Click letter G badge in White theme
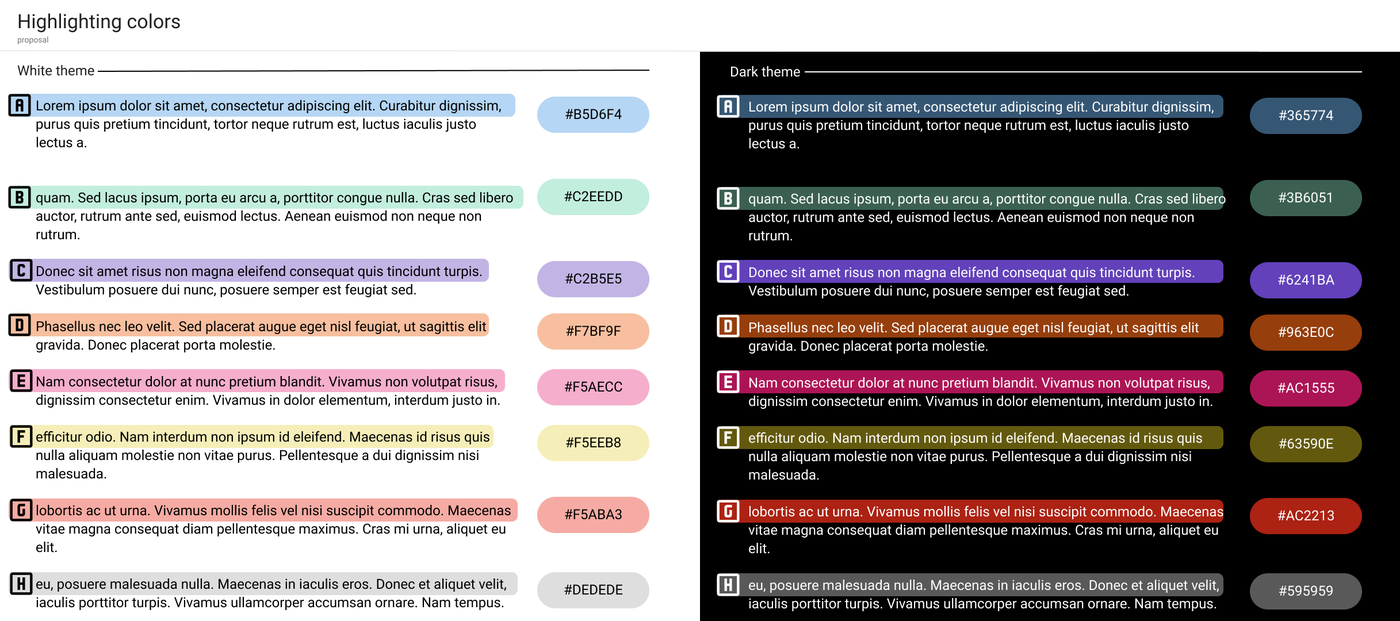 pyautogui.click(x=20, y=510)
